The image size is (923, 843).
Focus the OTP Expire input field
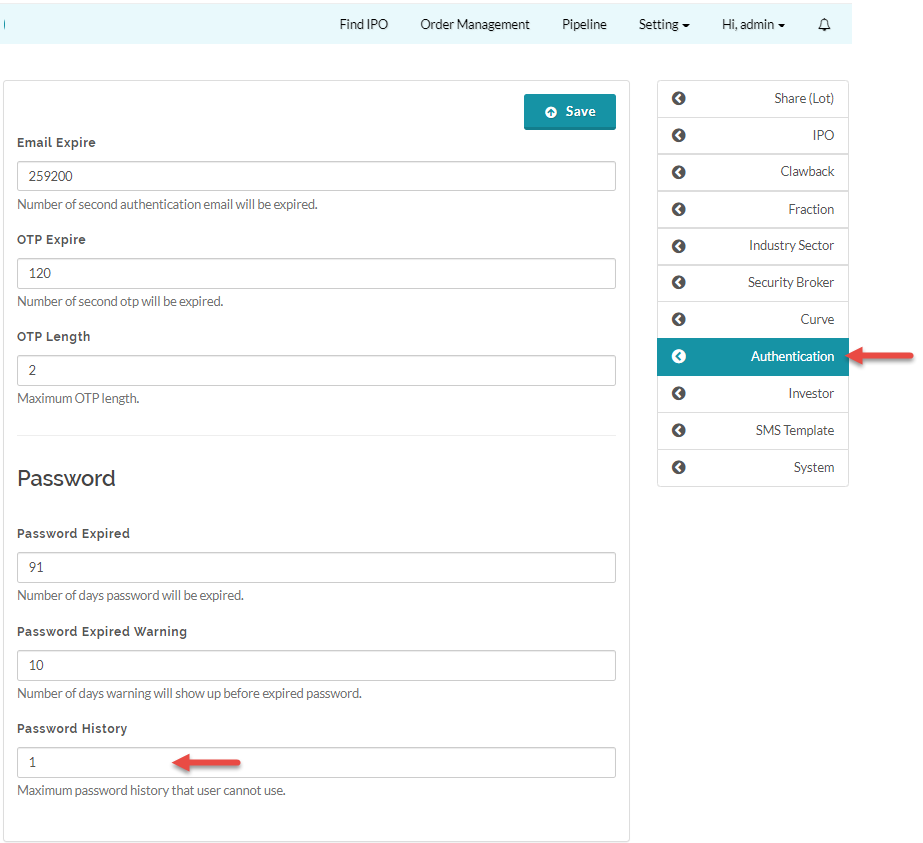316,273
